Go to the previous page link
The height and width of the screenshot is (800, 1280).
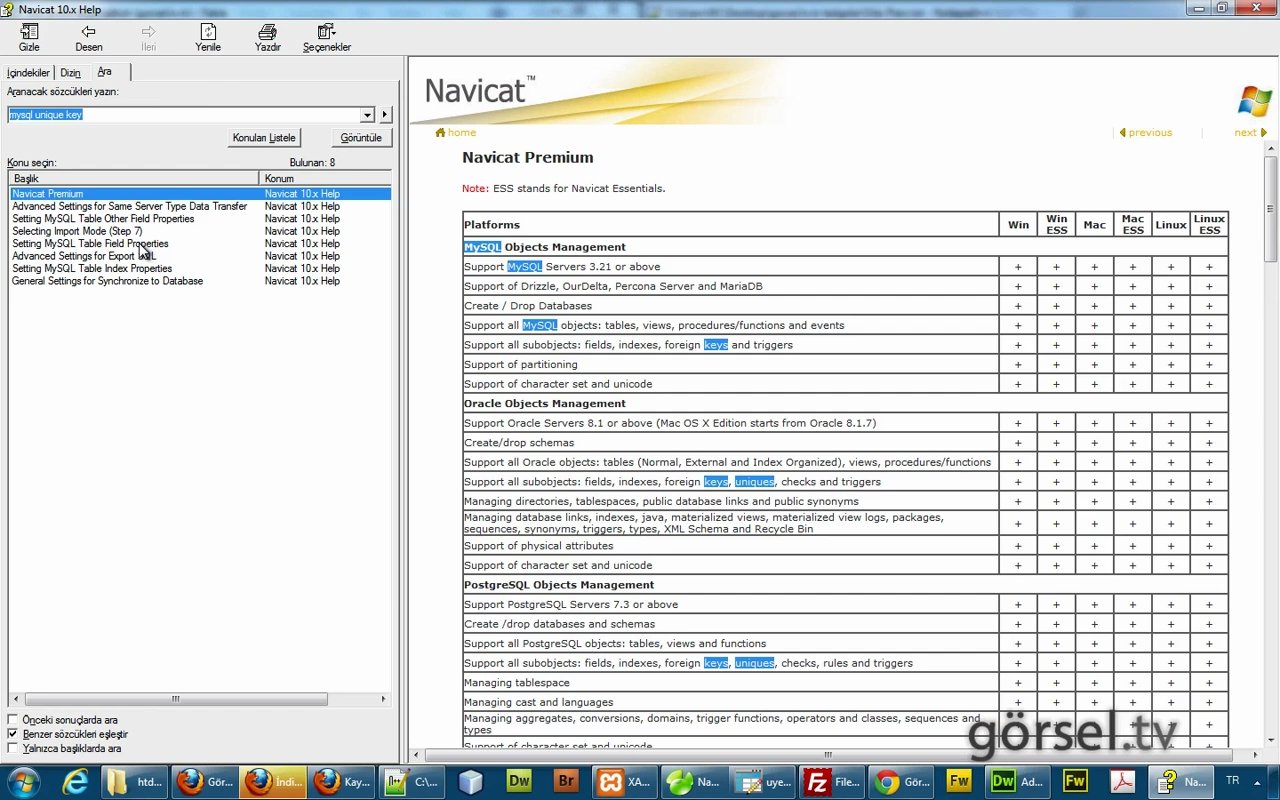tap(1150, 132)
